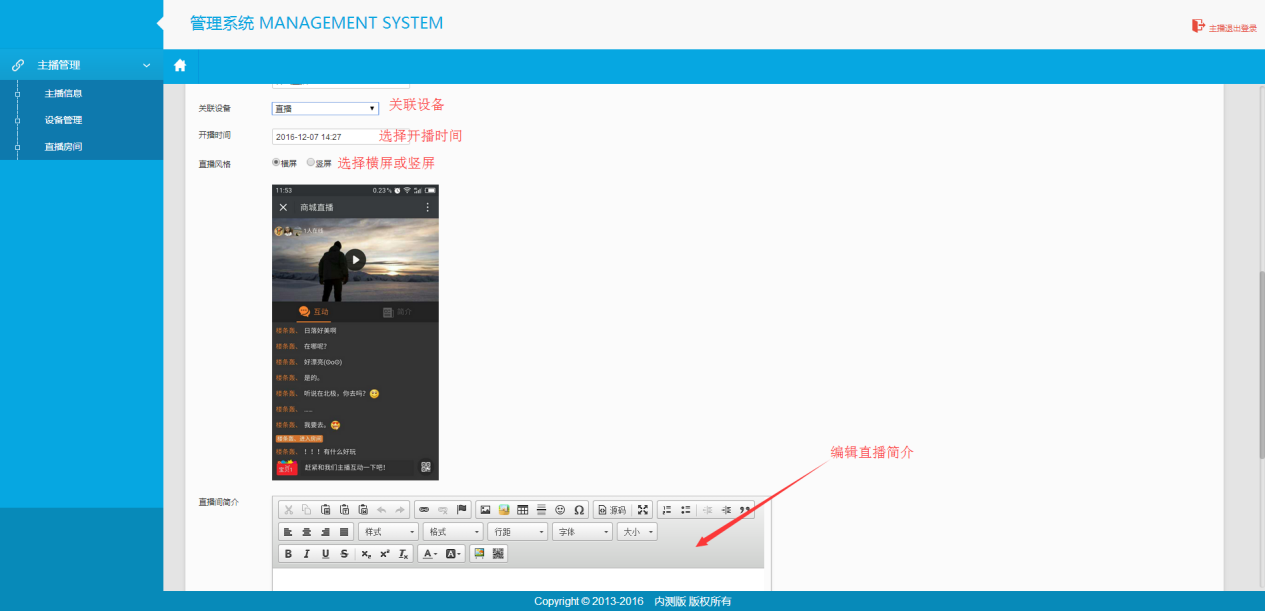Insert a table into the editor
The width and height of the screenshot is (1265, 611).
tap(523, 510)
